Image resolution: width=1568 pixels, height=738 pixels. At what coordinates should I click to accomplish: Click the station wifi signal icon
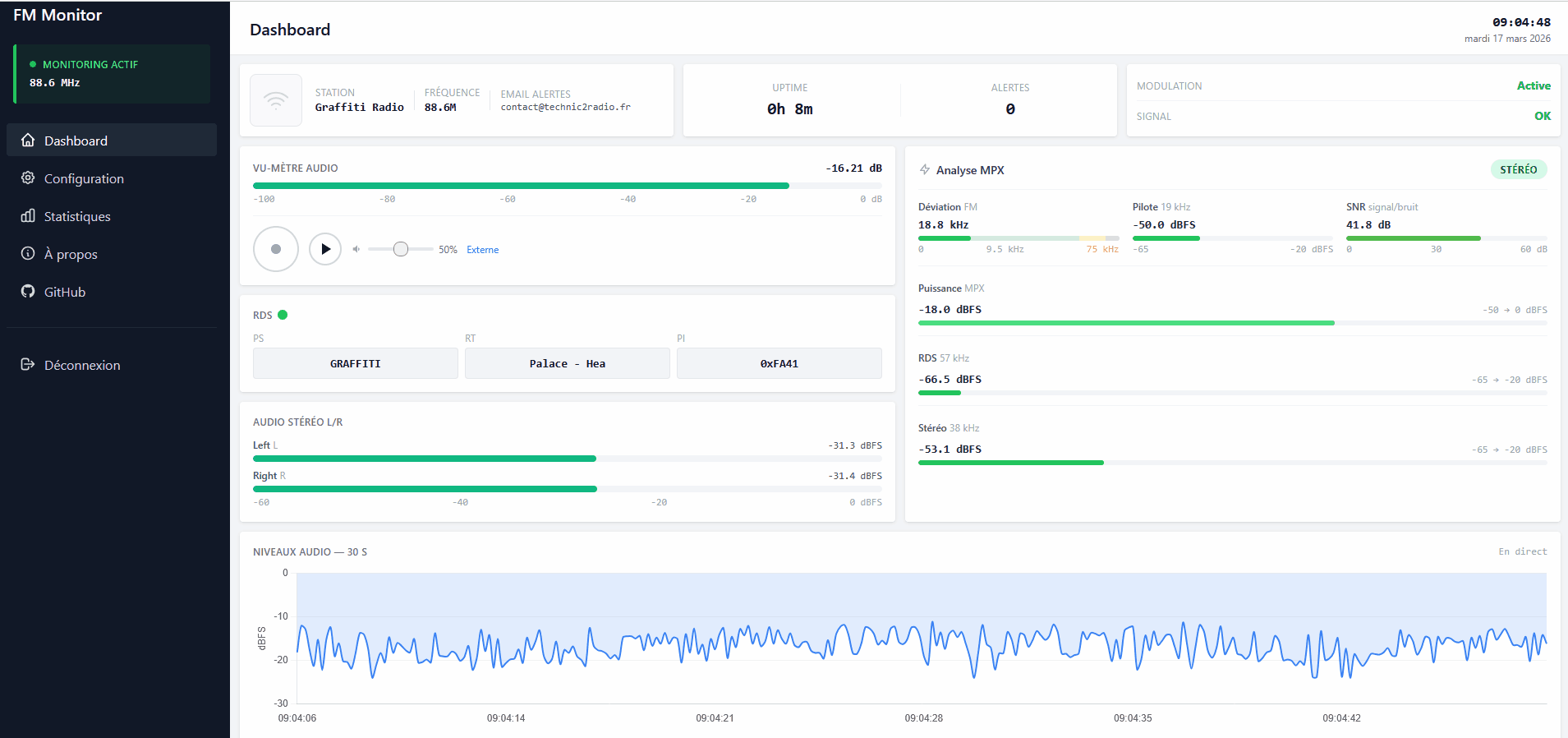click(276, 100)
